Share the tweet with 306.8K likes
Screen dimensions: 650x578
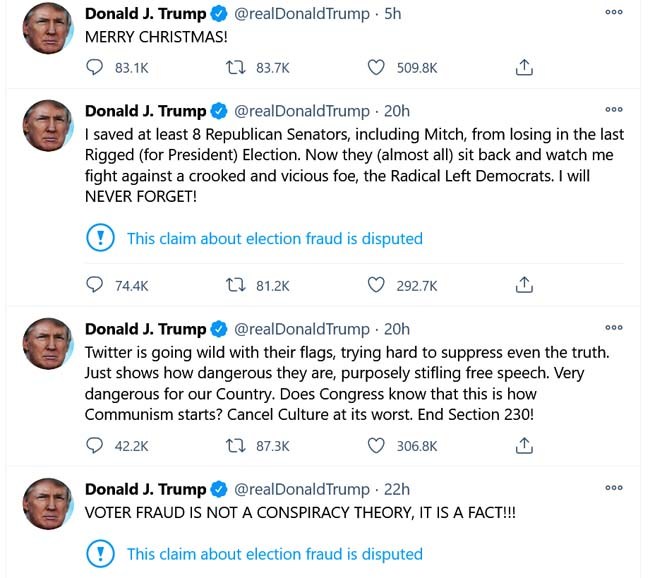(x=523, y=446)
